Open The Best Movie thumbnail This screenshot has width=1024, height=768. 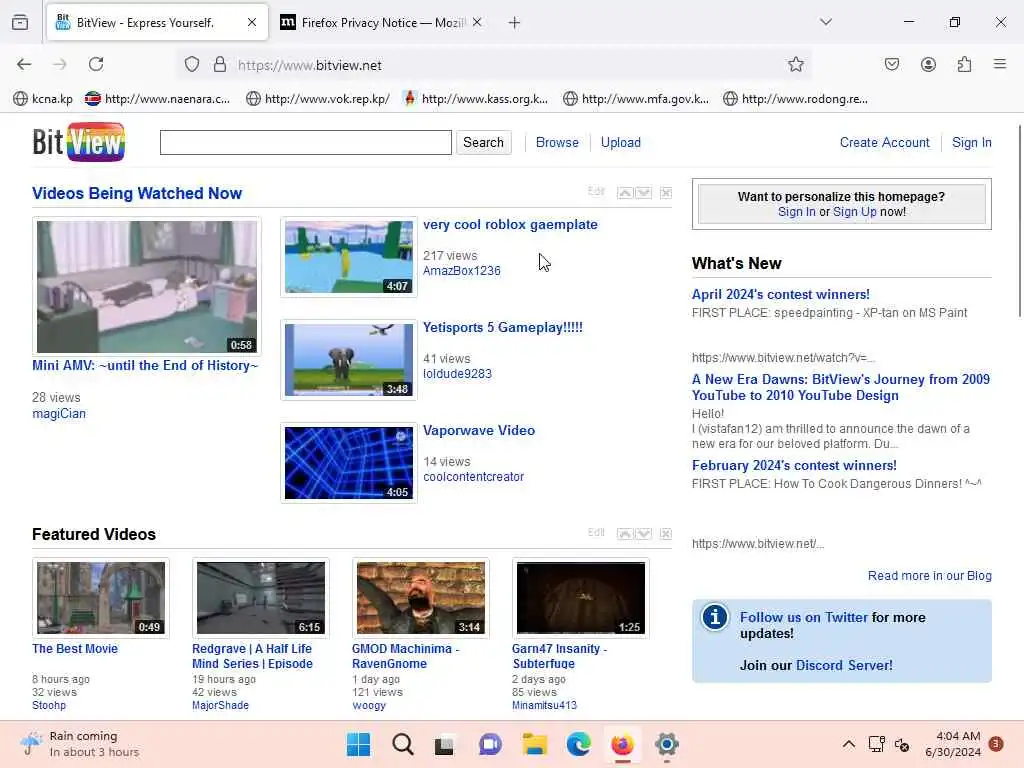(x=101, y=598)
